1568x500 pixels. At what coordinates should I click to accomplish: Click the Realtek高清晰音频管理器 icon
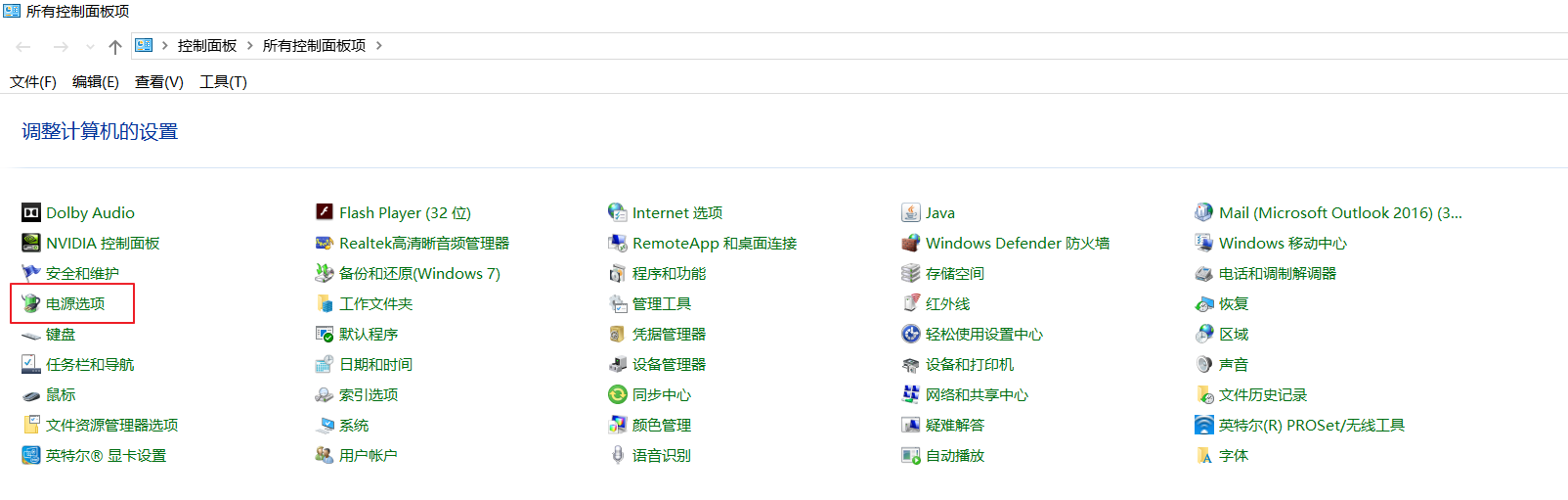click(325, 243)
